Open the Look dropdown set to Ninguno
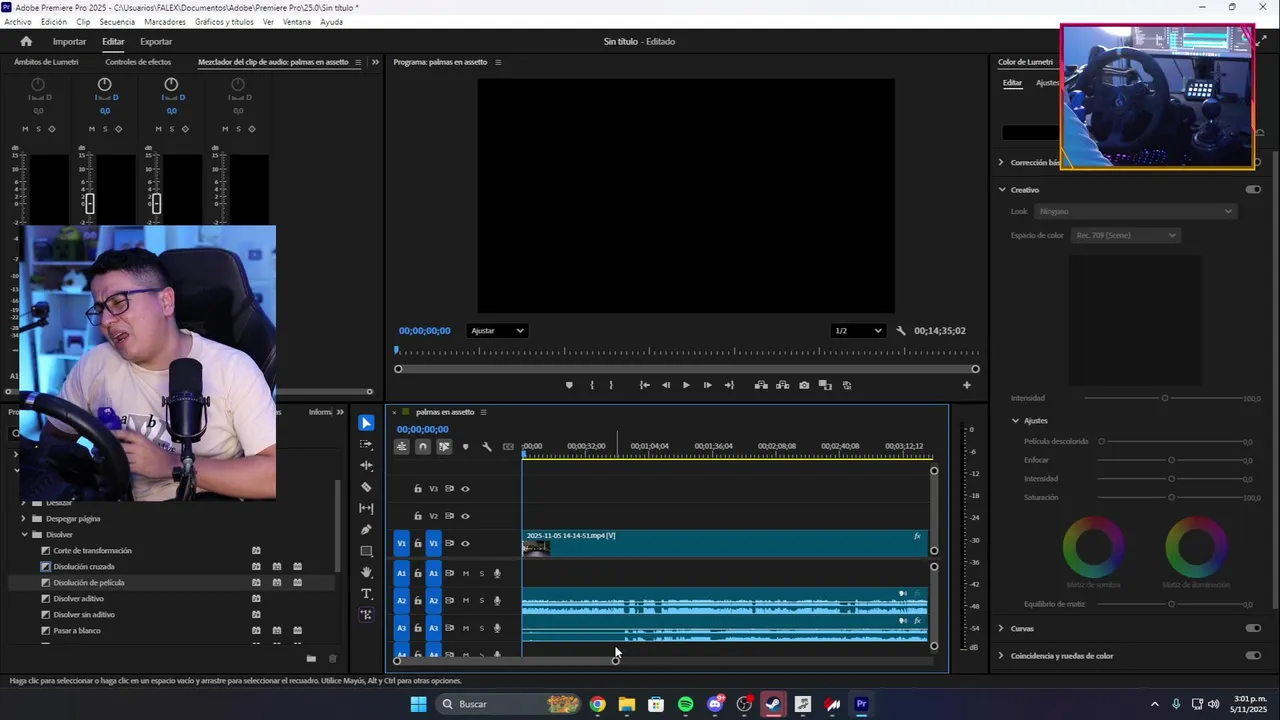The height and width of the screenshot is (720, 1280). pos(1136,211)
